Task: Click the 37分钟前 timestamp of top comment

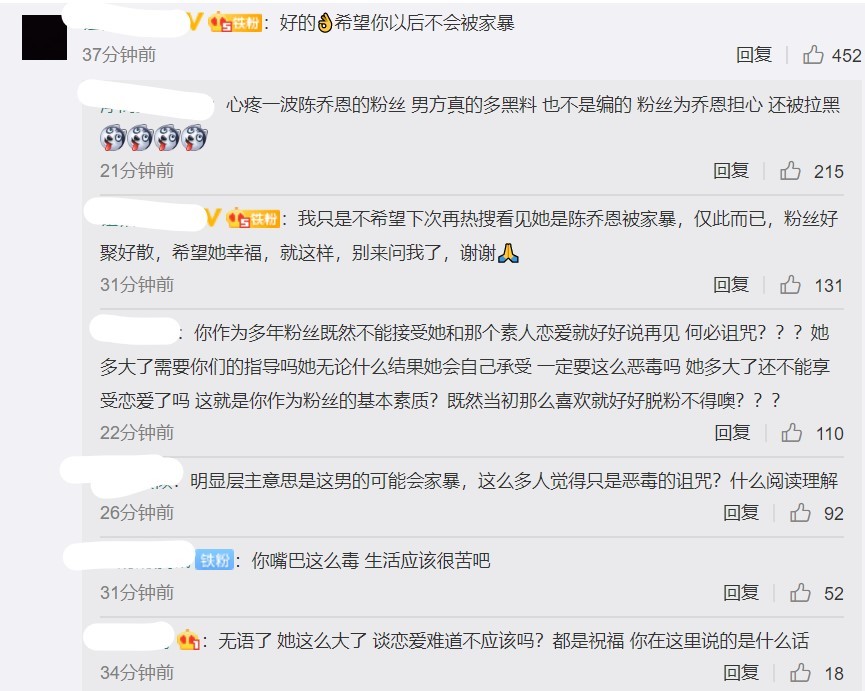Action: coord(119,55)
